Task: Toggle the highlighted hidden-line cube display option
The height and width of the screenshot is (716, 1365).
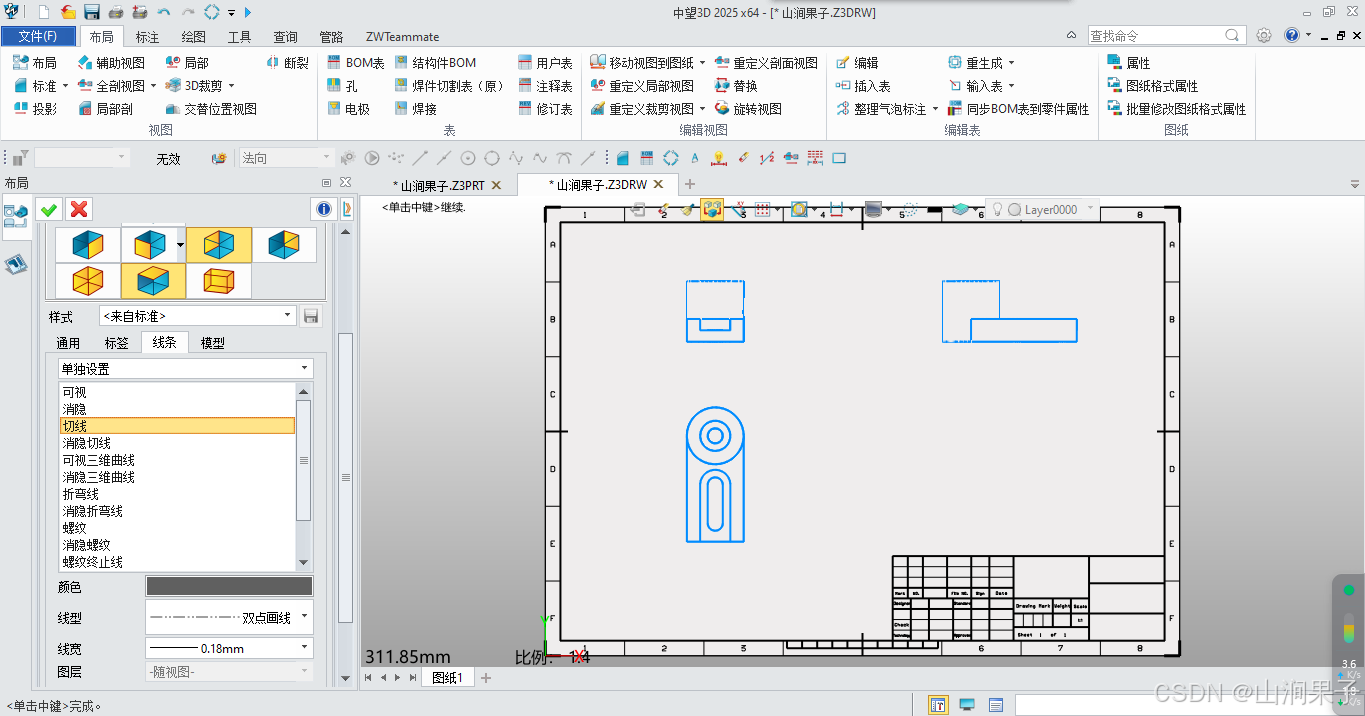Action: [219, 245]
